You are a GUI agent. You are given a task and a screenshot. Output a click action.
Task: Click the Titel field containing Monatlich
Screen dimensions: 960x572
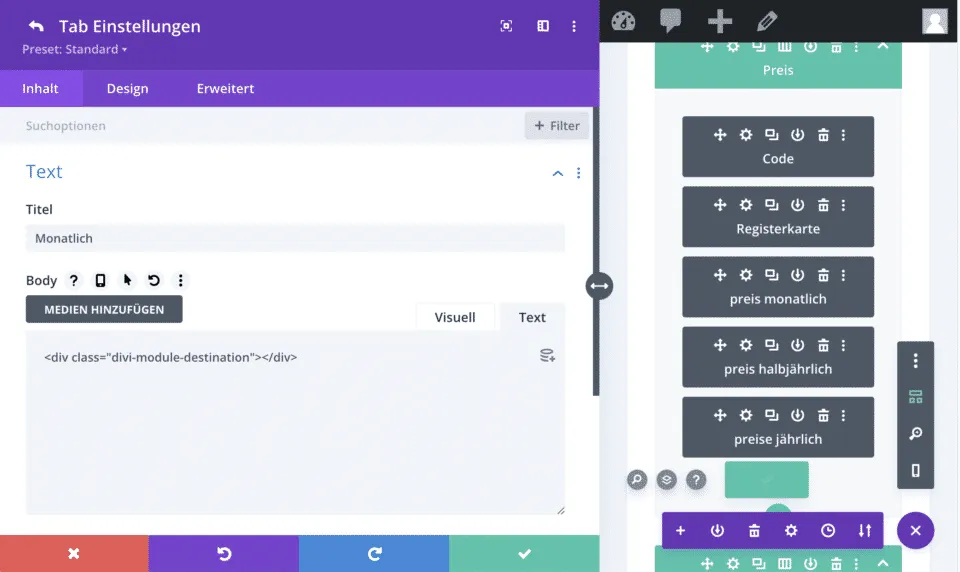coord(295,238)
